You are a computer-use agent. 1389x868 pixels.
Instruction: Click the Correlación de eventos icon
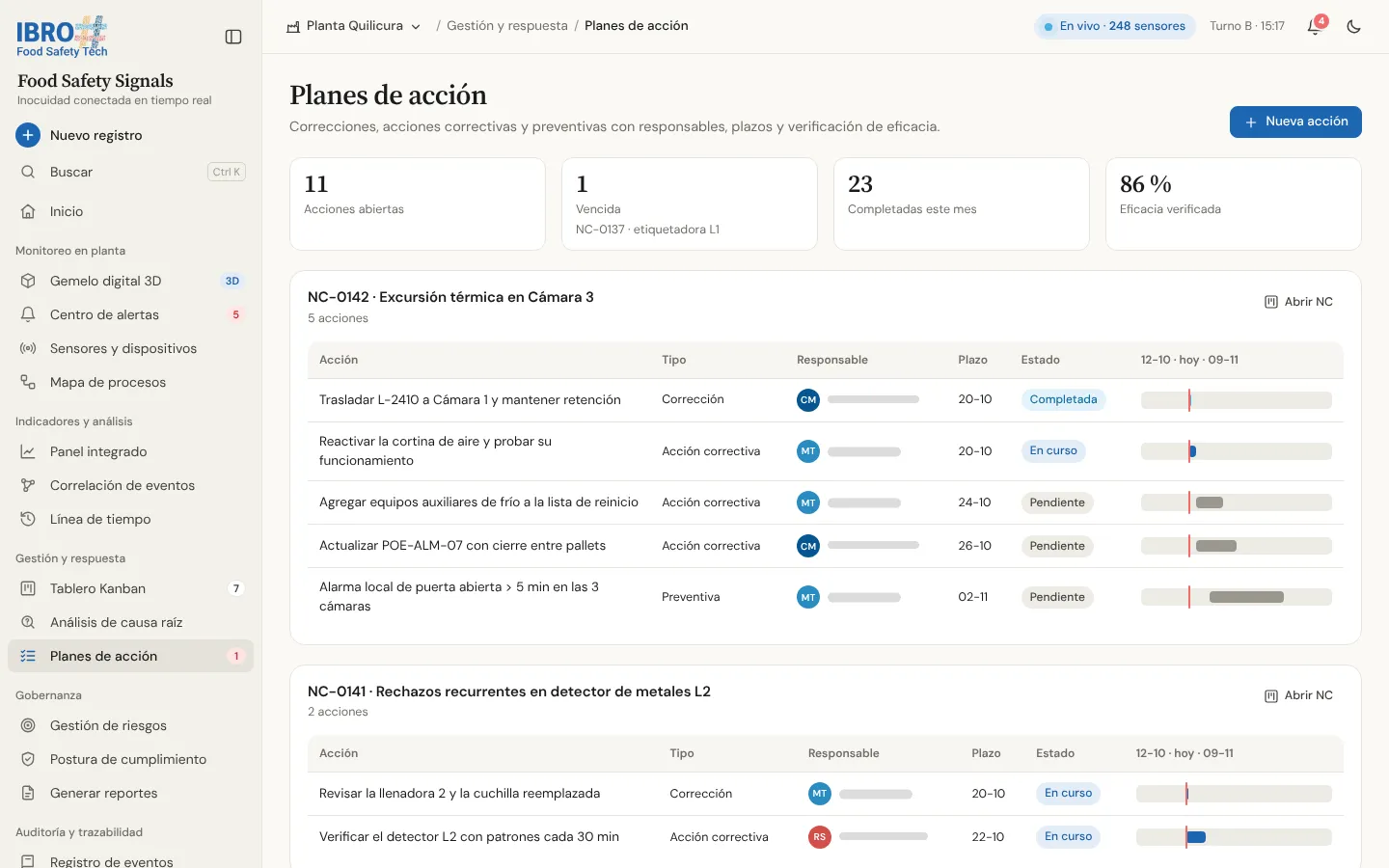(28, 485)
